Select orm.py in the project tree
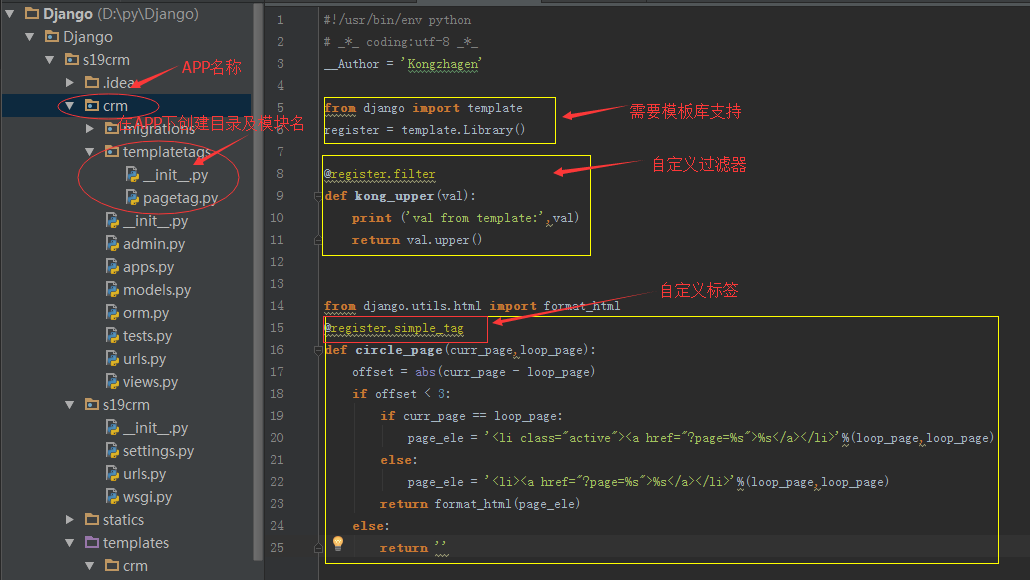 click(x=146, y=313)
